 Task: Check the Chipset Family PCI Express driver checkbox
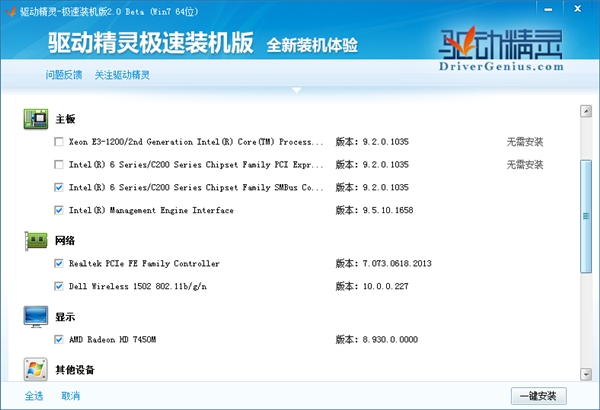[59, 165]
